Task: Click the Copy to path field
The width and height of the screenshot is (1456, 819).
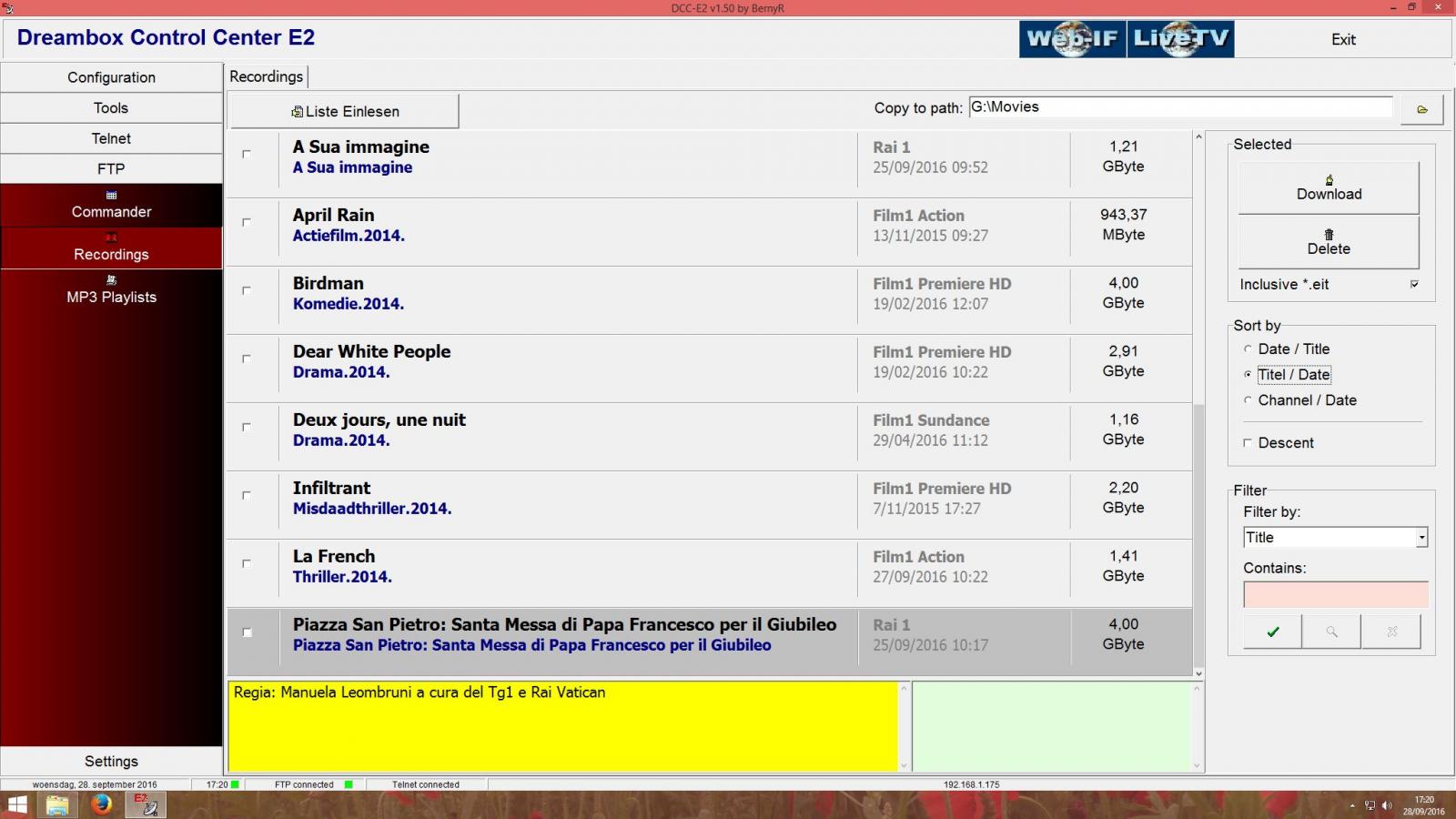Action: 1180,107
